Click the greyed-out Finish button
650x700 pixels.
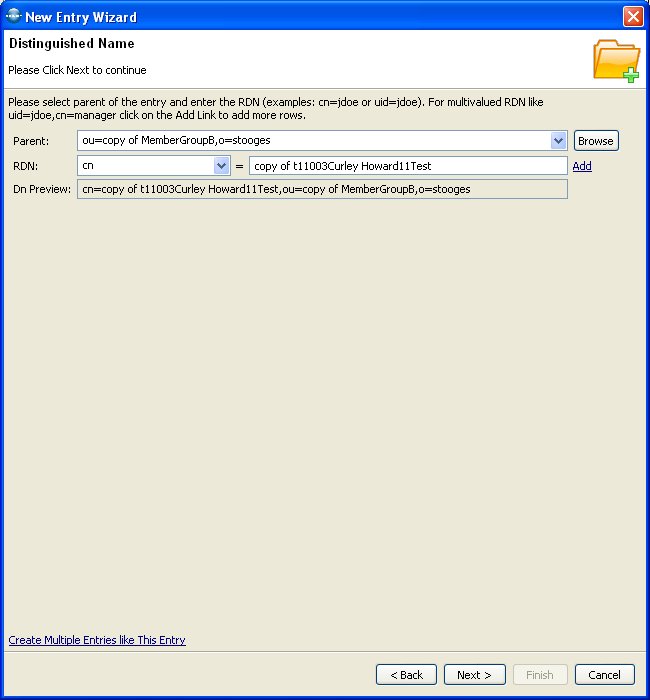click(x=540, y=675)
